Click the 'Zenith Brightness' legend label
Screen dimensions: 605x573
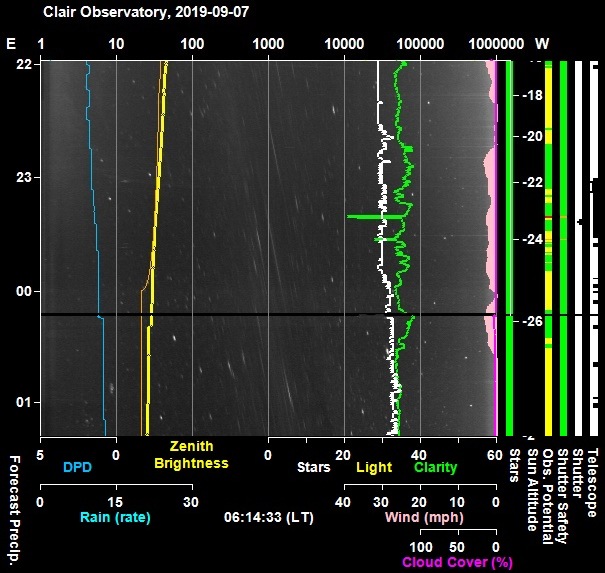tap(191, 455)
